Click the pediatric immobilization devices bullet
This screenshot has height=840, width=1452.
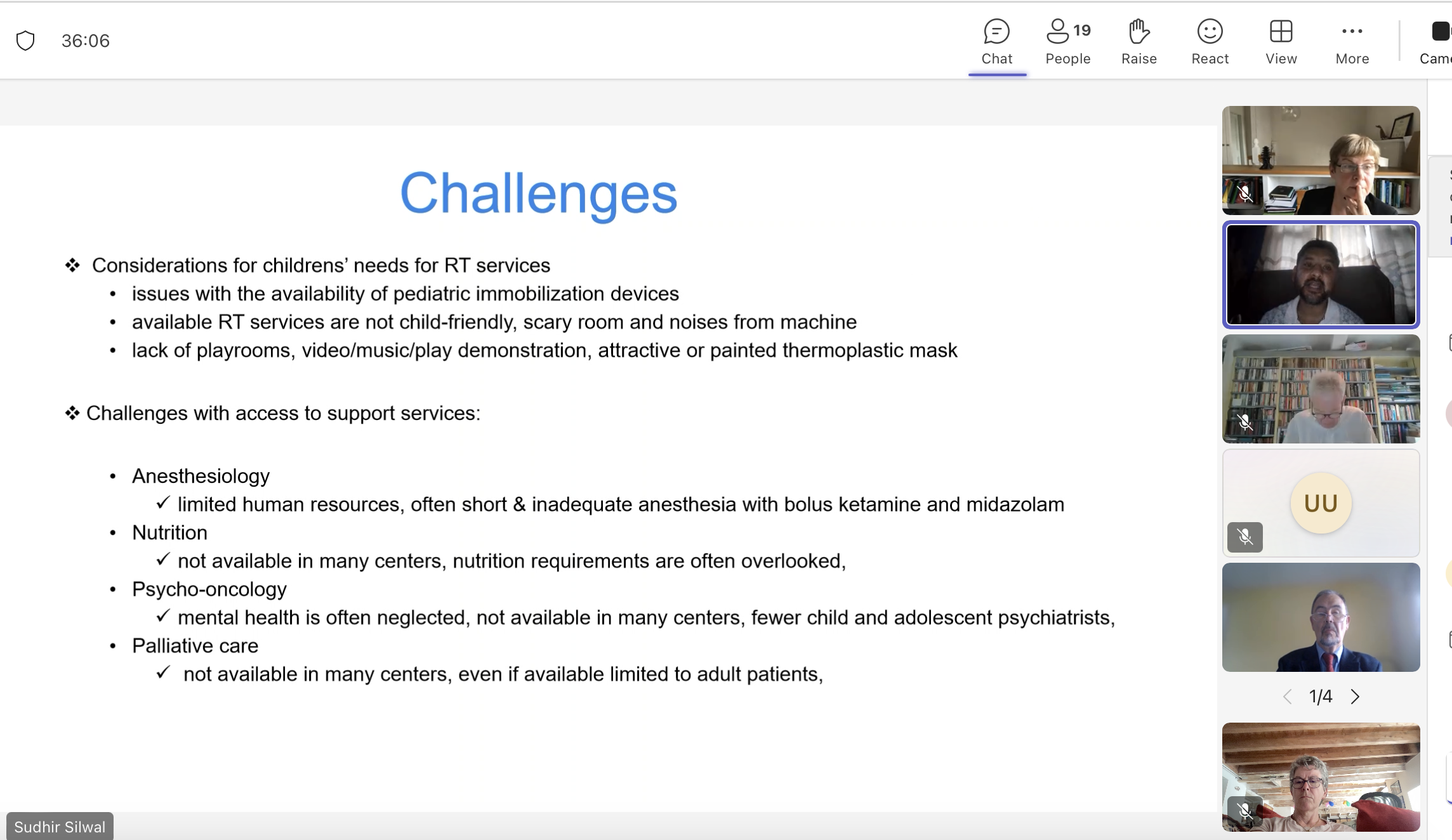pyautogui.click(x=406, y=294)
